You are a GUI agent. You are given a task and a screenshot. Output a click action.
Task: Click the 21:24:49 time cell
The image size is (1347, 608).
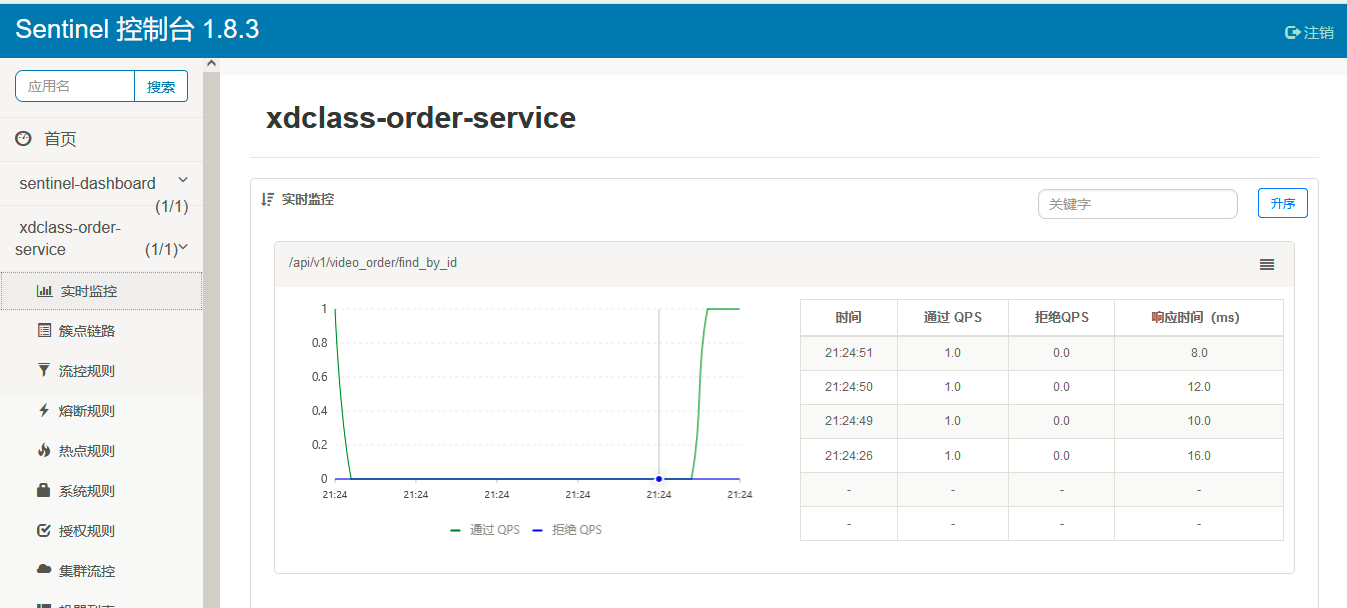pyautogui.click(x=848, y=420)
